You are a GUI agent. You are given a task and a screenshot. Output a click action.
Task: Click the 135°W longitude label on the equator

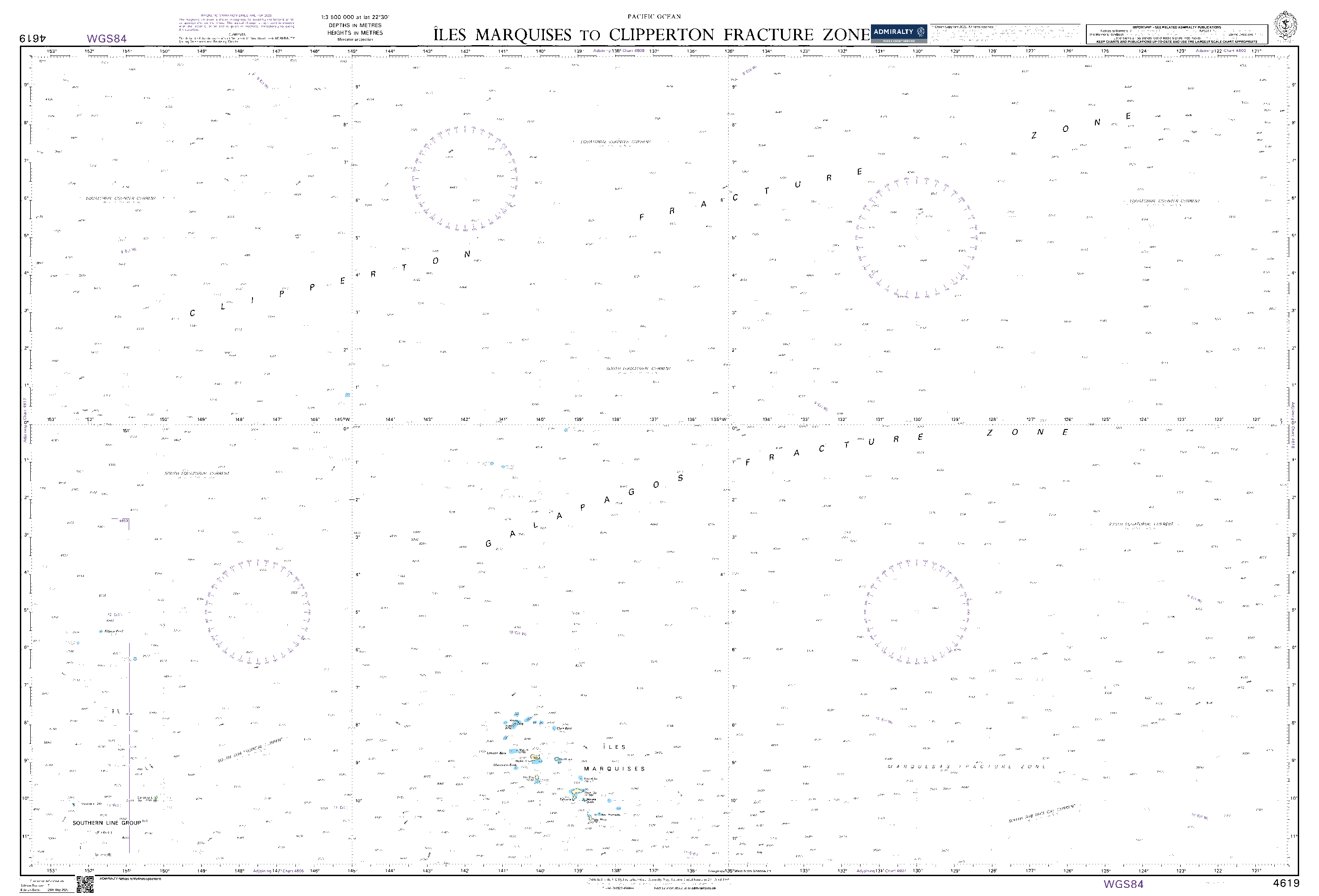pos(719,420)
